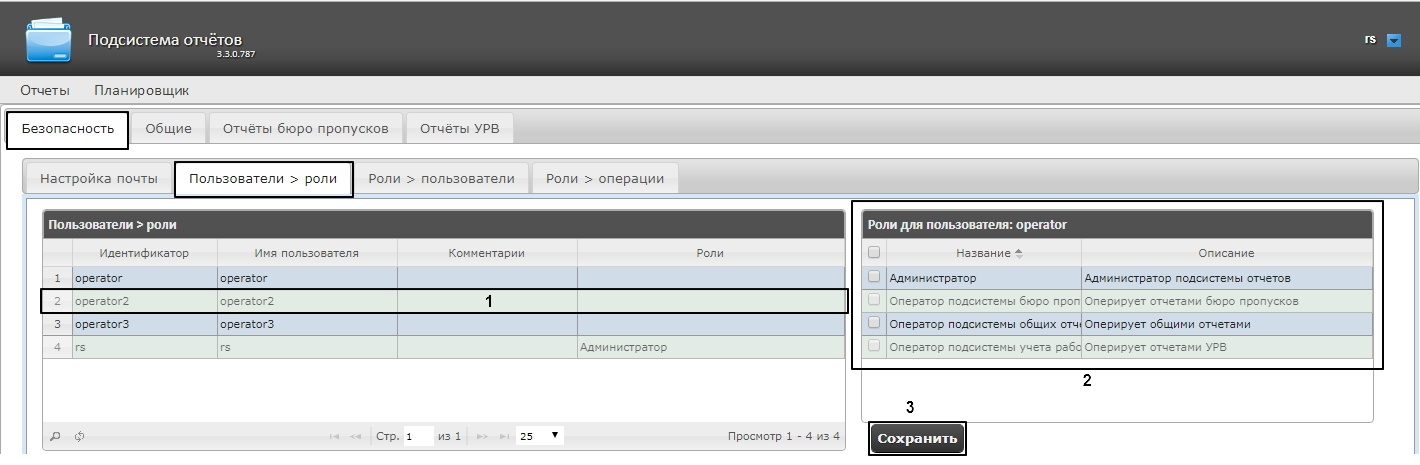1420x465 pixels.
Task: Click the page number input field
Action: pyautogui.click(x=418, y=436)
